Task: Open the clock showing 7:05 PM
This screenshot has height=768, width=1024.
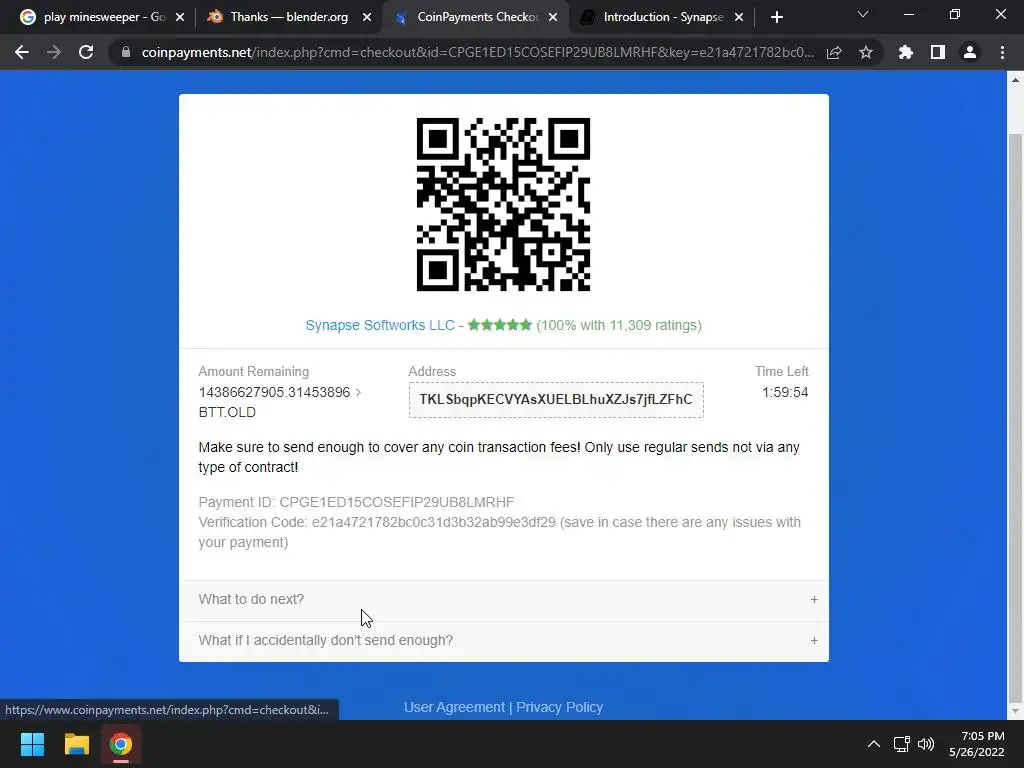Action: 977,744
